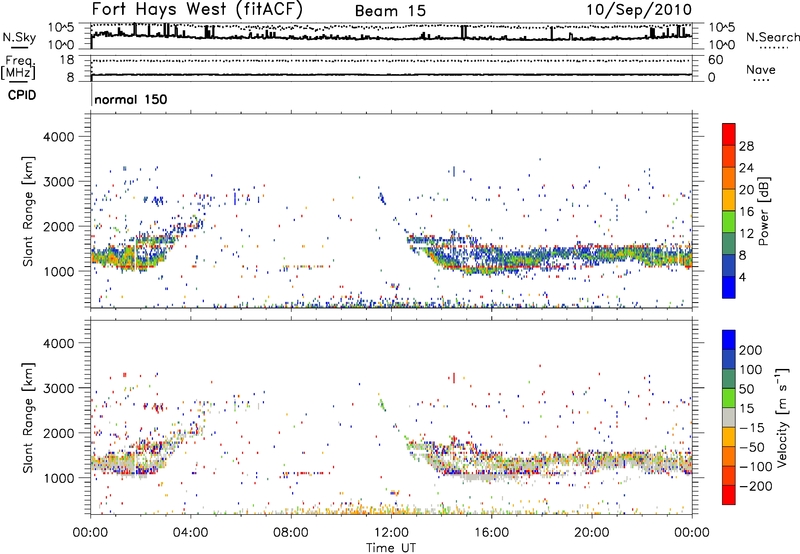Click the '24' value on the power colorbar
The width and height of the screenshot is (800, 554).
(x=746, y=168)
